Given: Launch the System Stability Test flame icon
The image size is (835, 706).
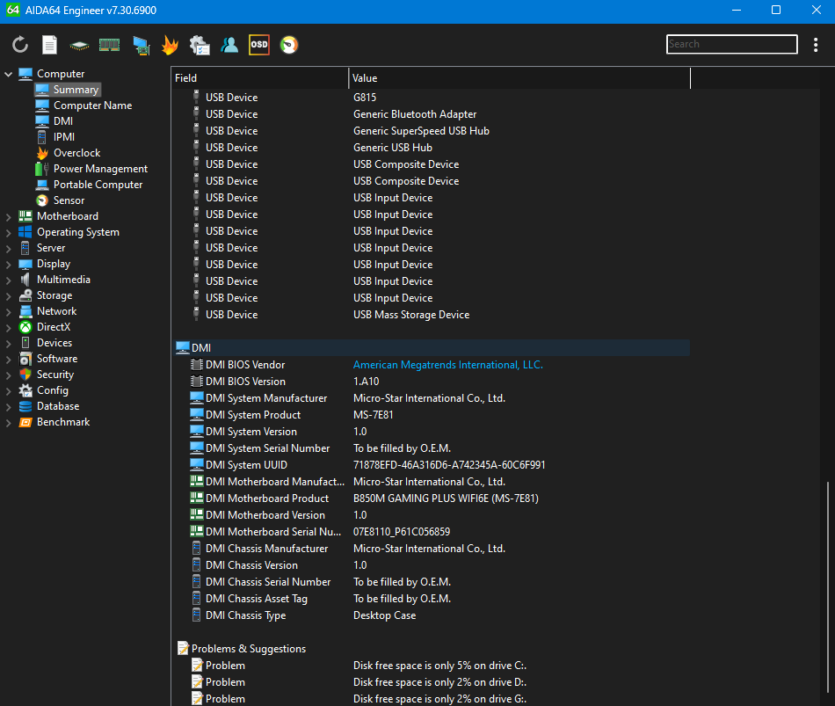Looking at the screenshot, I should tap(170, 45).
